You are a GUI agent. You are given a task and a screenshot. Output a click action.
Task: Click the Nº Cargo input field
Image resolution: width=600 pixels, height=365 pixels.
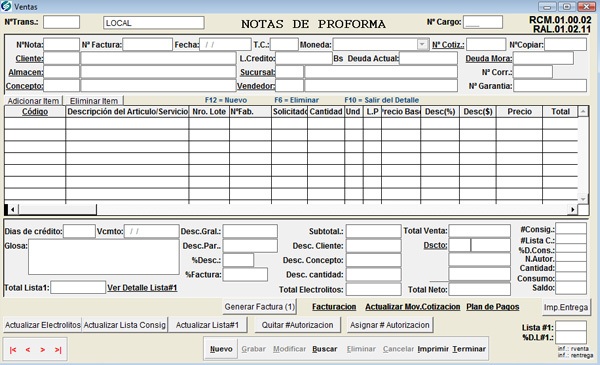pos(483,22)
